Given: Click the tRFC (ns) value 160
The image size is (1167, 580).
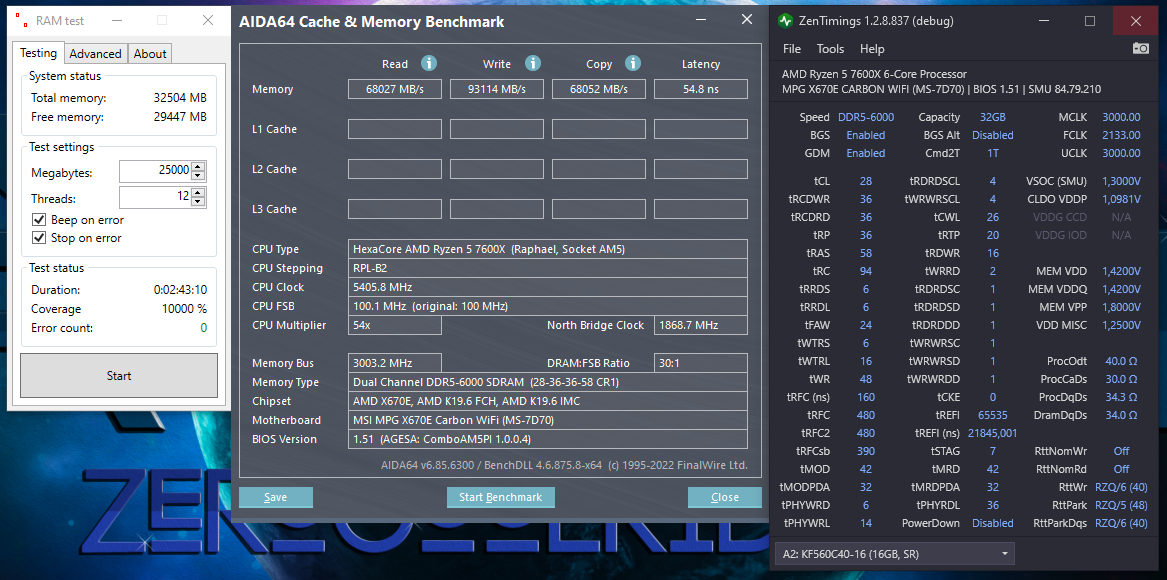Looking at the screenshot, I should point(866,397).
